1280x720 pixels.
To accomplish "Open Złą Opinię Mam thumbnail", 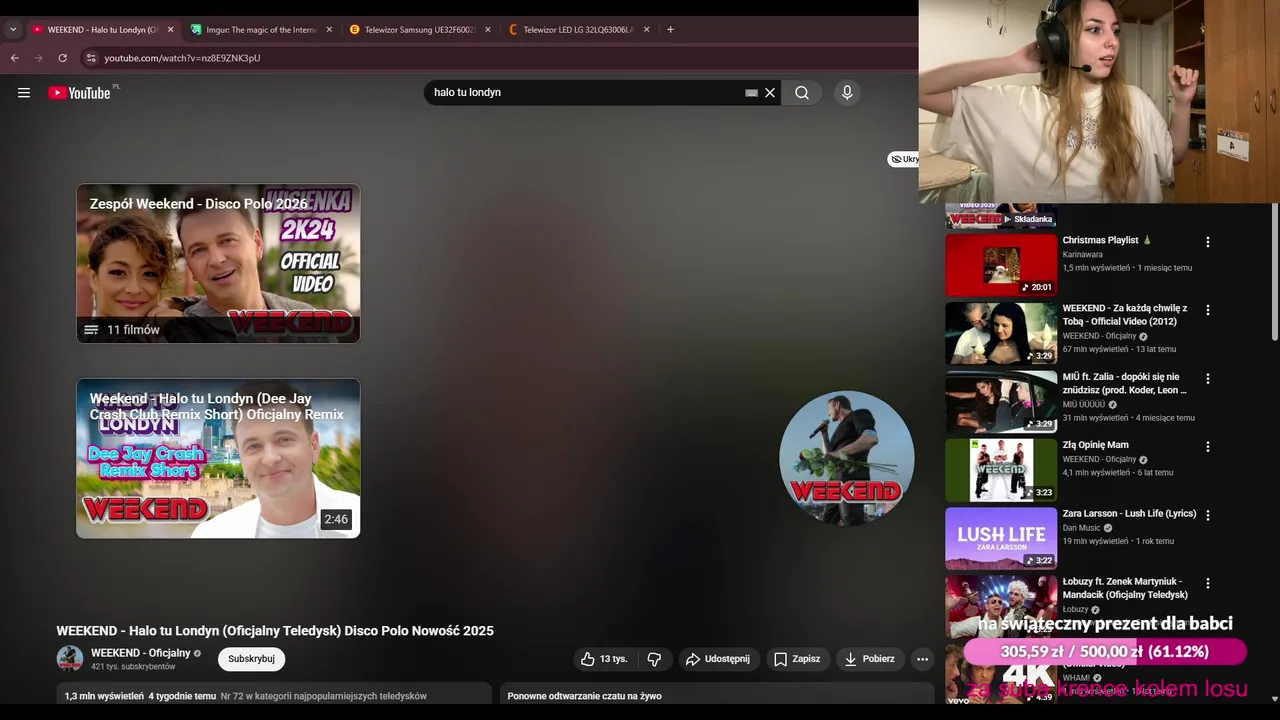I will 1001,470.
